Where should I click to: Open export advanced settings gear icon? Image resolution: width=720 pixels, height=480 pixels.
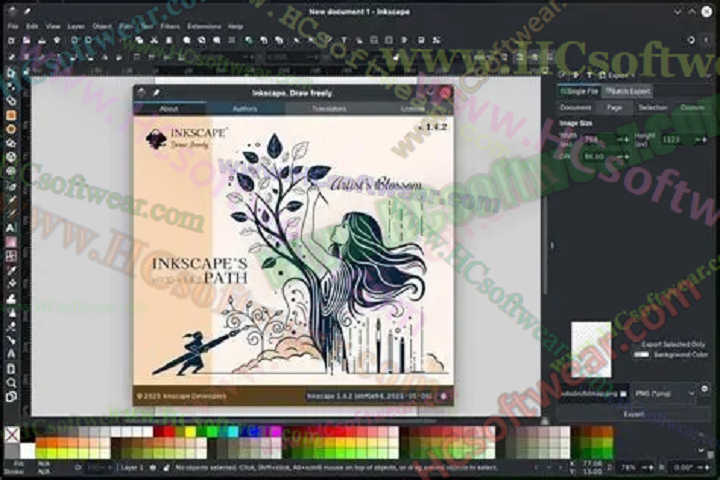click(x=705, y=389)
